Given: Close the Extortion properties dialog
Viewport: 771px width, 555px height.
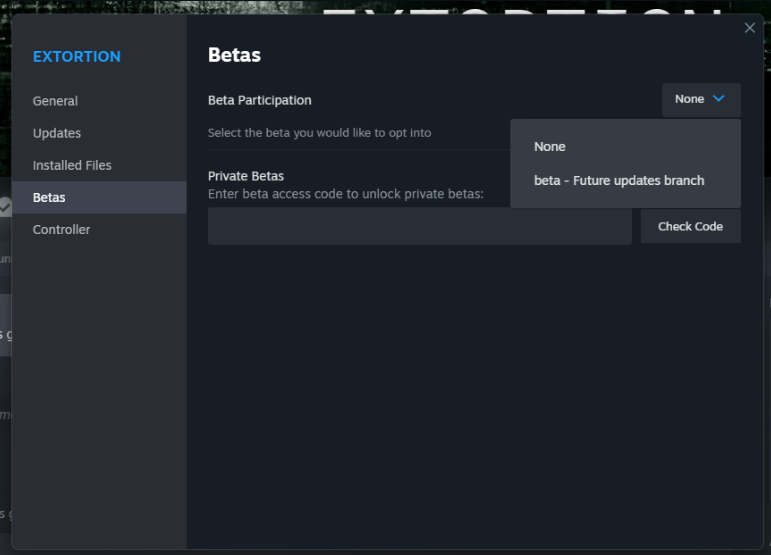Looking at the screenshot, I should [x=749, y=28].
